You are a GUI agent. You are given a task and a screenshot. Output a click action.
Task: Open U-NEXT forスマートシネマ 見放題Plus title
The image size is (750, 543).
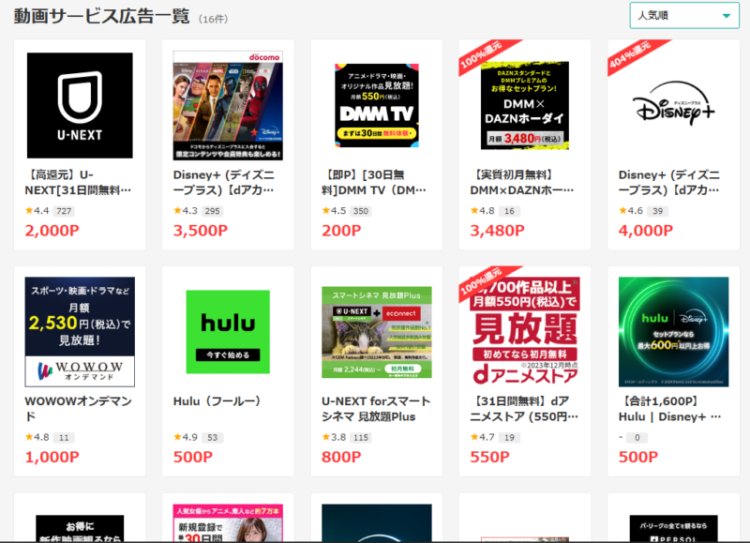376,409
